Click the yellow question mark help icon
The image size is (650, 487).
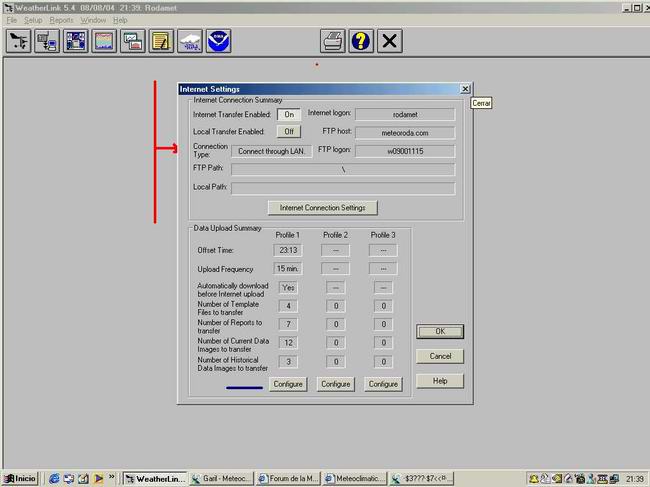(361, 41)
